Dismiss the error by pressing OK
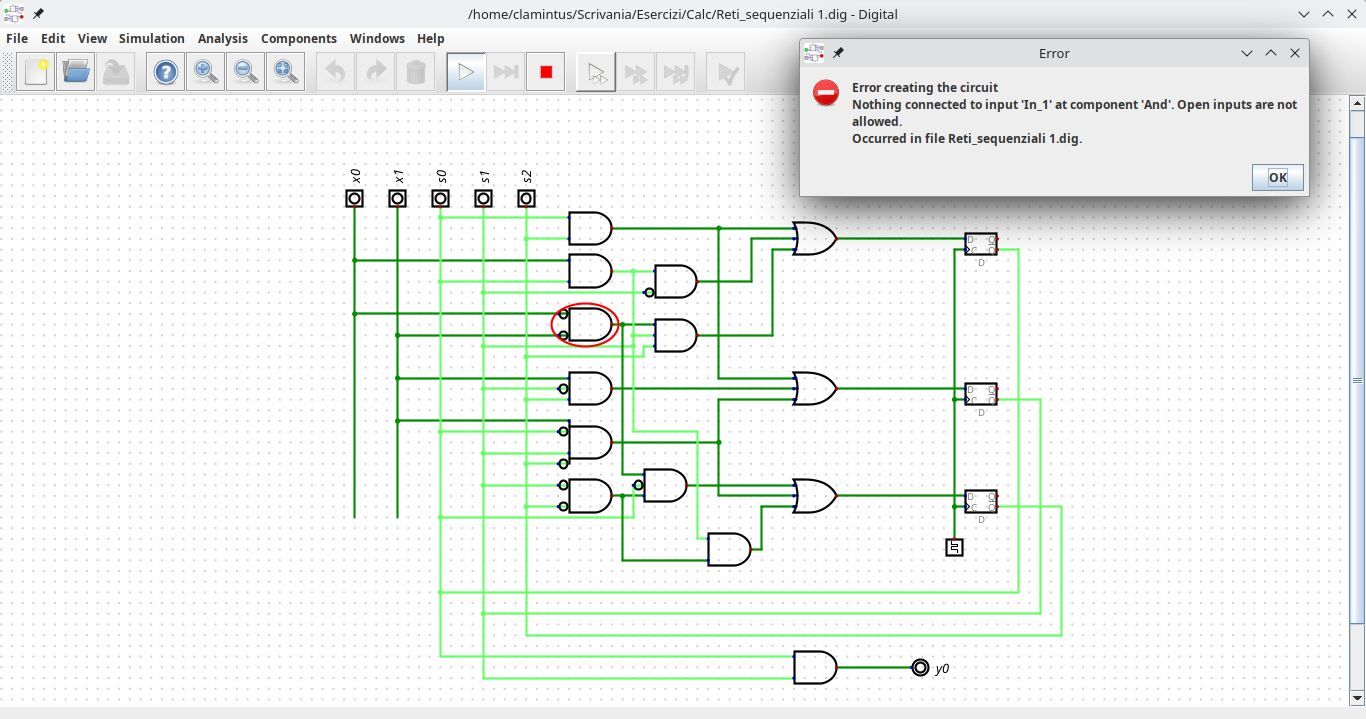Viewport: 1366px width, 719px height. click(x=1277, y=176)
